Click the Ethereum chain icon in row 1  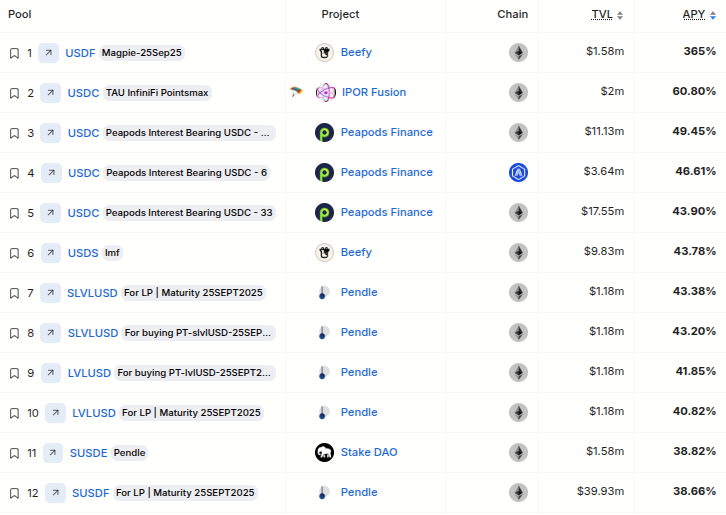tap(519, 52)
